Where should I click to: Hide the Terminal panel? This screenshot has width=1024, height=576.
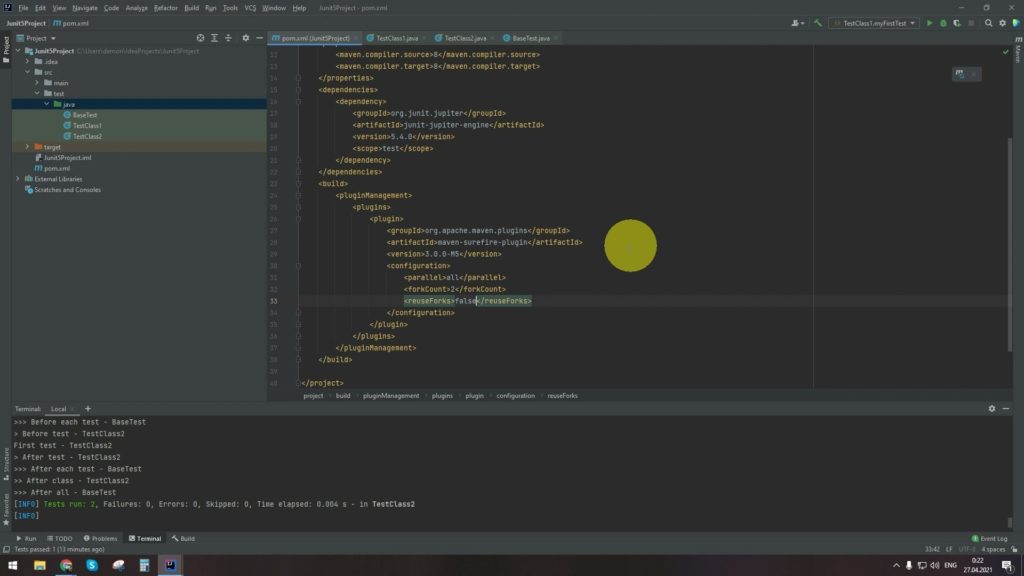pos(1006,409)
